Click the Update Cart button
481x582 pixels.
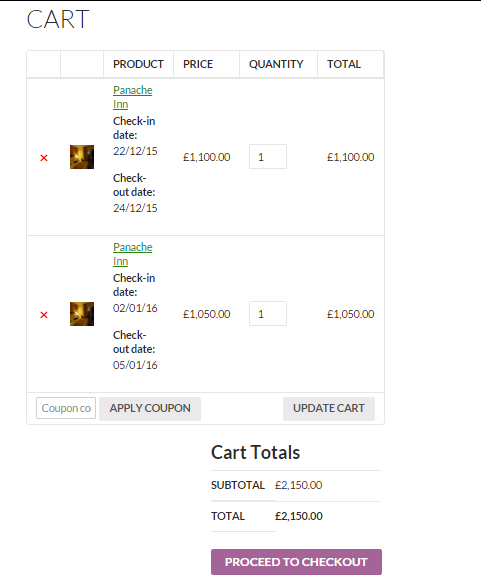[x=329, y=409]
